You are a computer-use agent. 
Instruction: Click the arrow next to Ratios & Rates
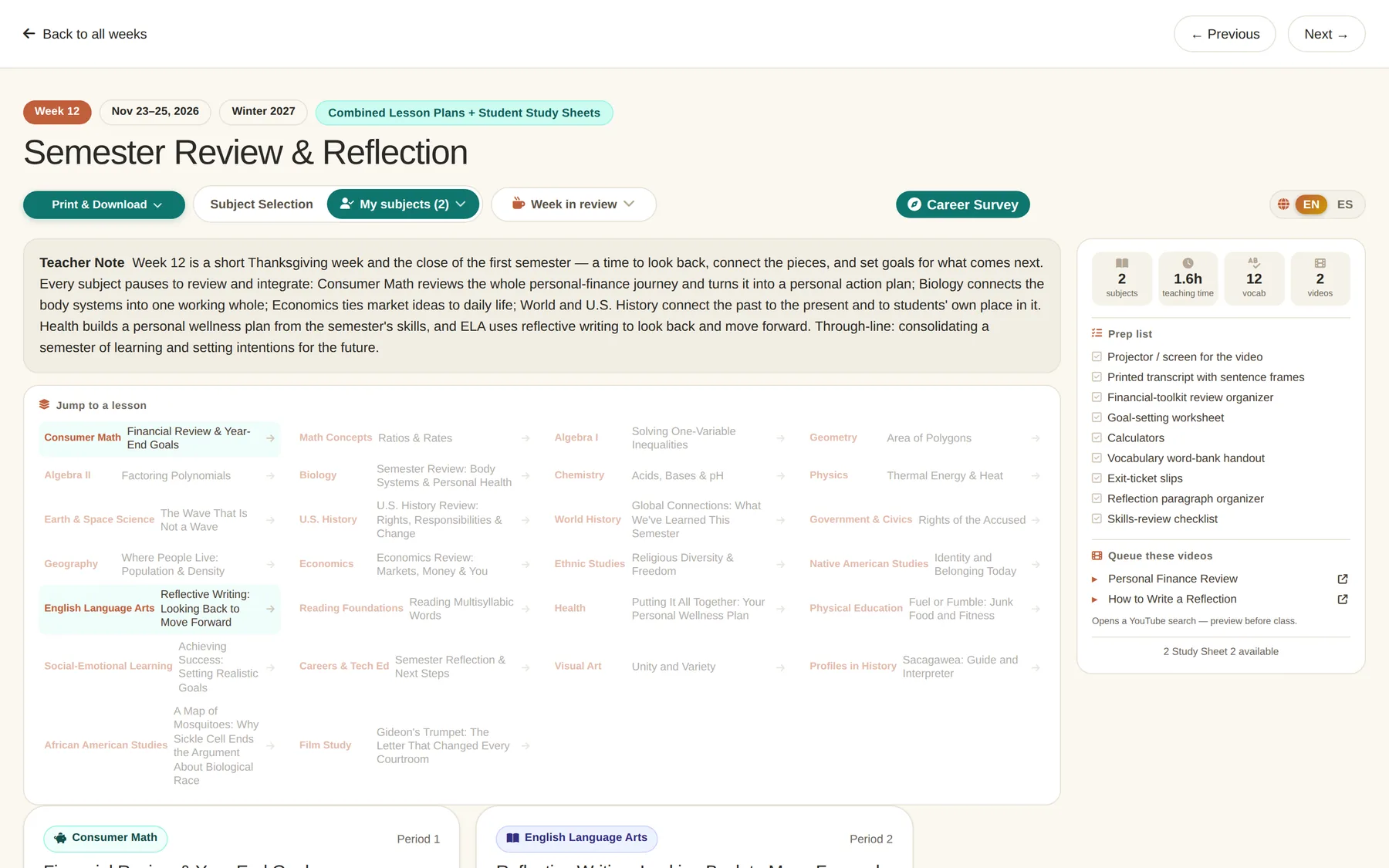[x=526, y=438]
